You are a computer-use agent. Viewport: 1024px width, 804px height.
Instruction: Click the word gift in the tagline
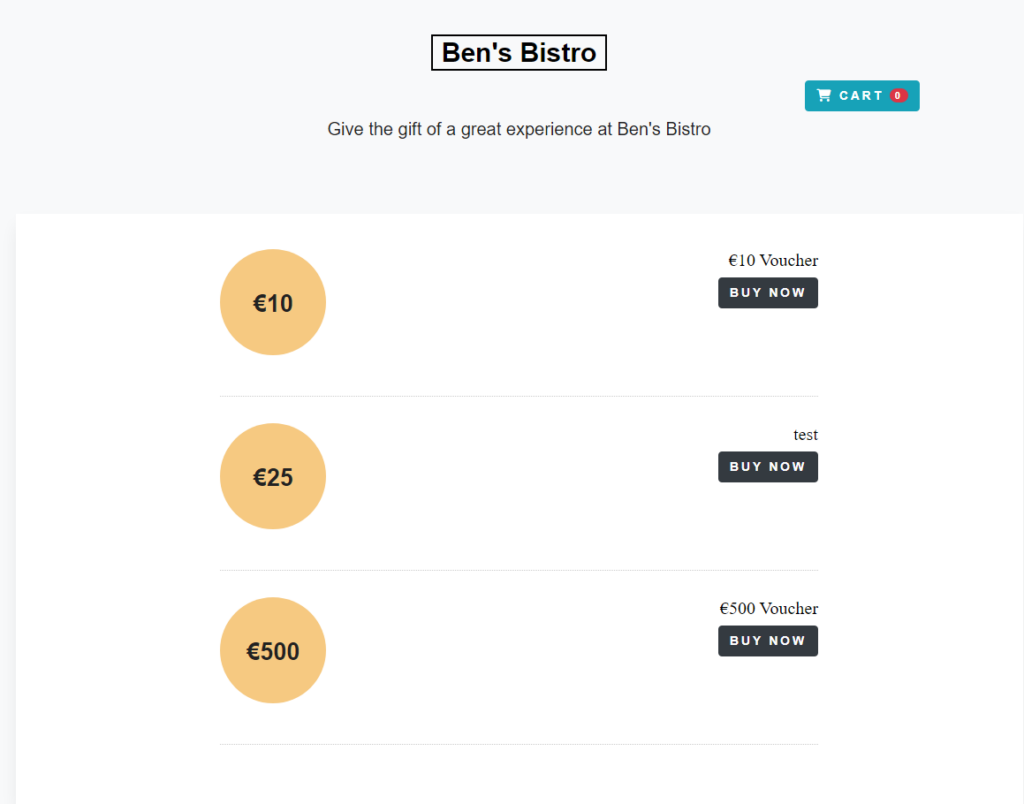[409, 129]
